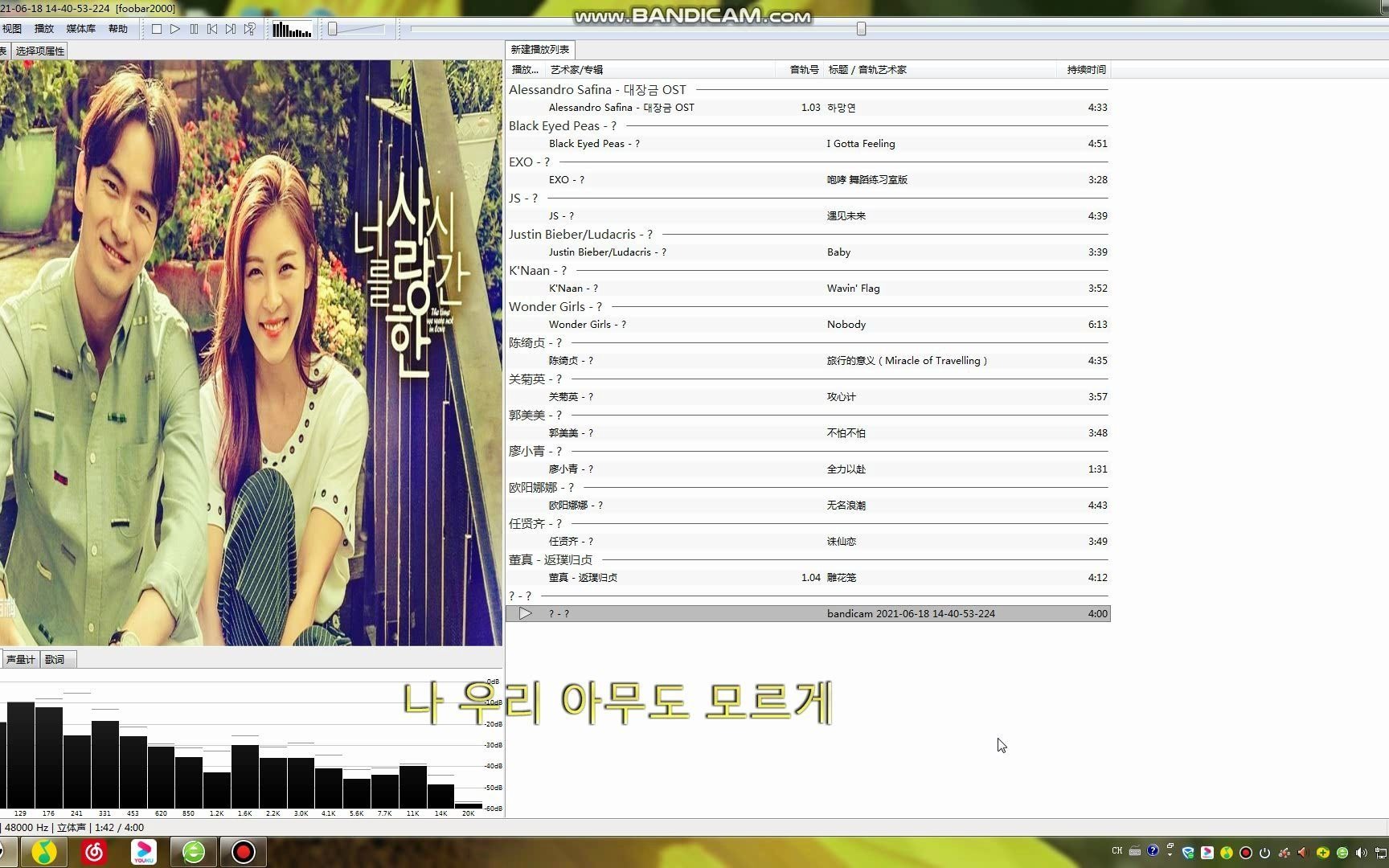
Task: Select the track Baby
Action: [808, 252]
